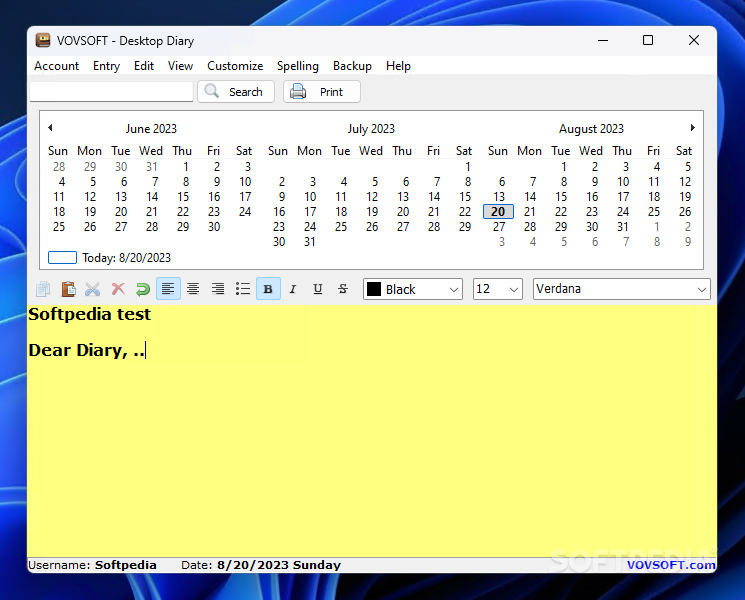Select June 1 in the calendar

(186, 167)
